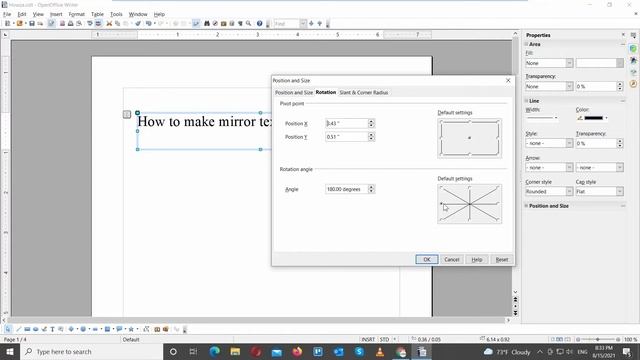Open sidebar Styles and Formatting icon
Image resolution: width=640 pixels, height=360 pixels.
click(x=633, y=60)
